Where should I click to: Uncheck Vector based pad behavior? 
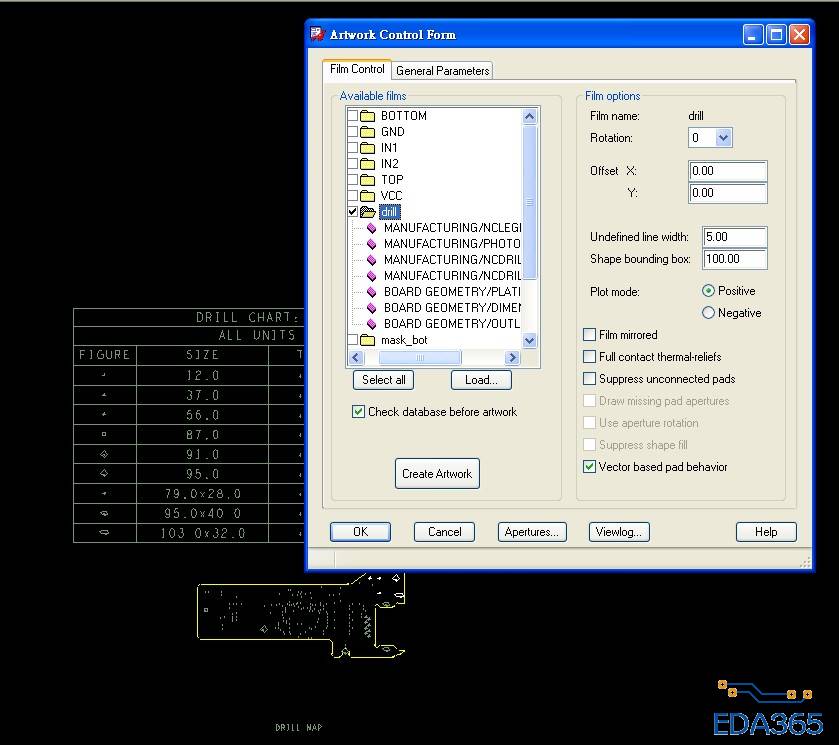tap(590, 467)
